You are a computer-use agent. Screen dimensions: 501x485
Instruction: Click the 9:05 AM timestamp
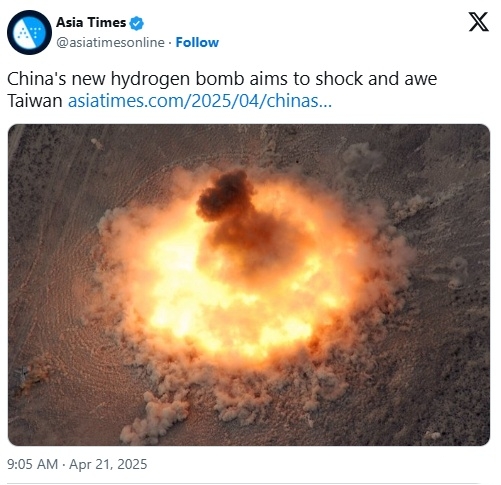pyautogui.click(x=32, y=464)
